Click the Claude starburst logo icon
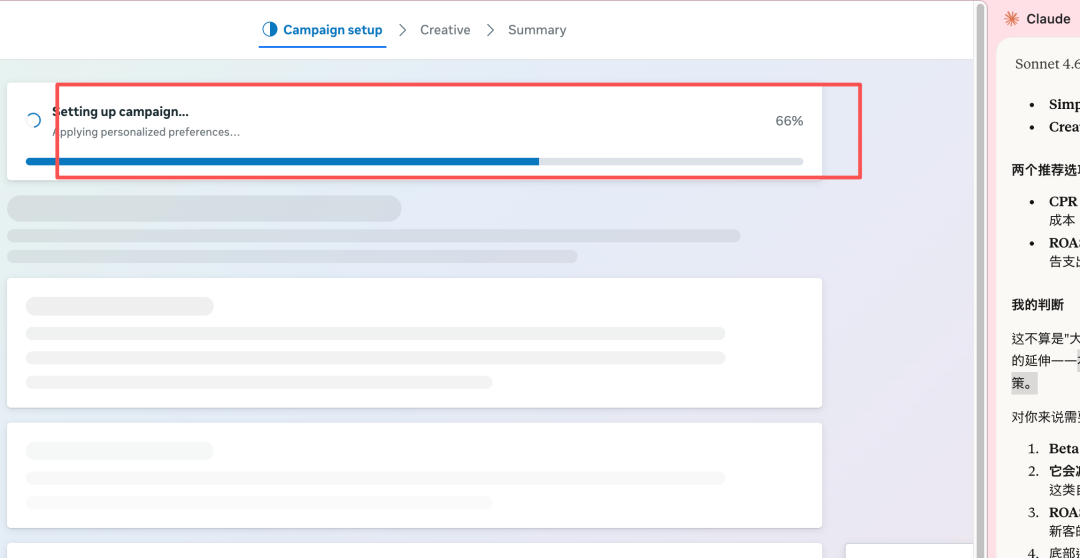 [1012, 19]
